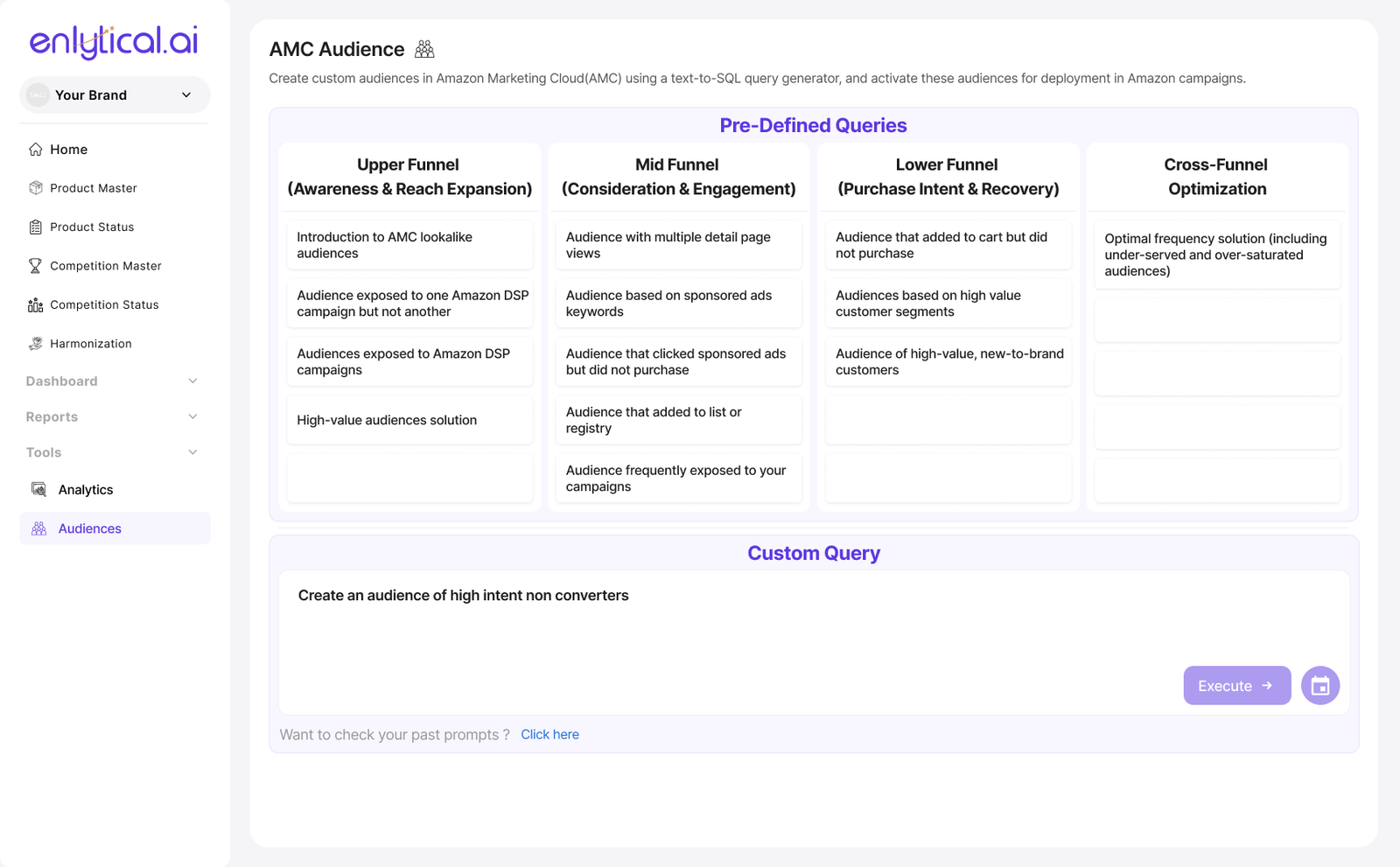Click the Audiences people icon in sidebar
Viewport: 1400px width, 867px height.
[x=38, y=528]
